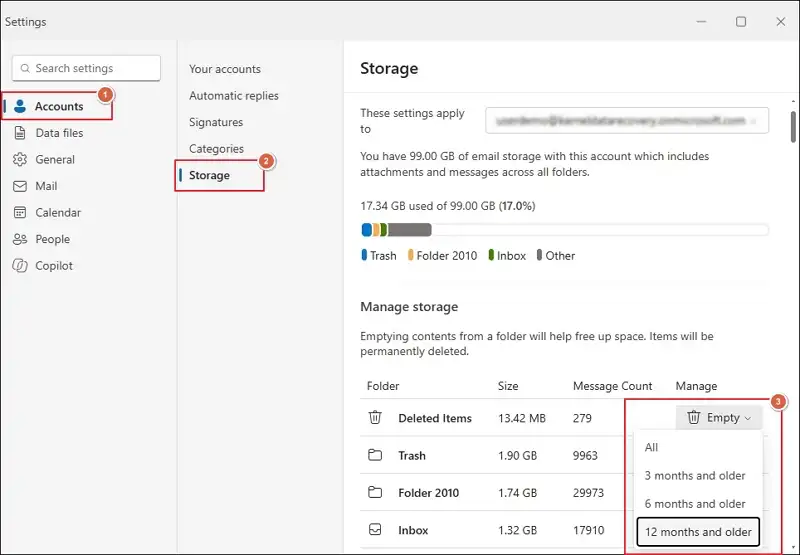Screen dimensions: 800x555
Task: Click the Deleted Items trash bin icon
Action: [x=375, y=417]
